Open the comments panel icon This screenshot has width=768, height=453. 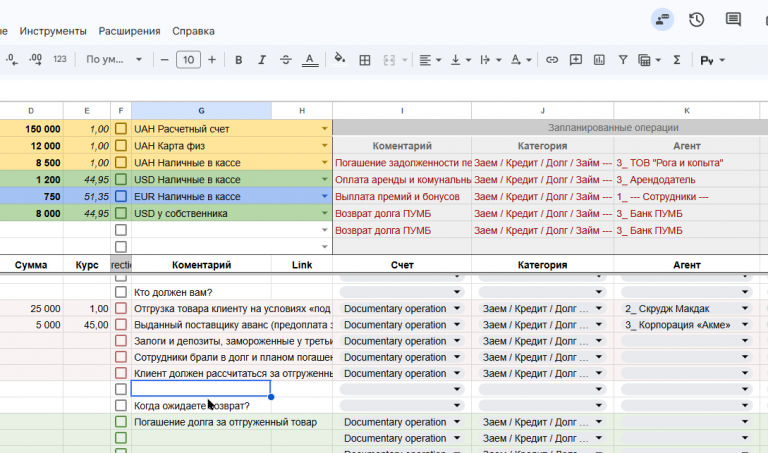point(733,20)
